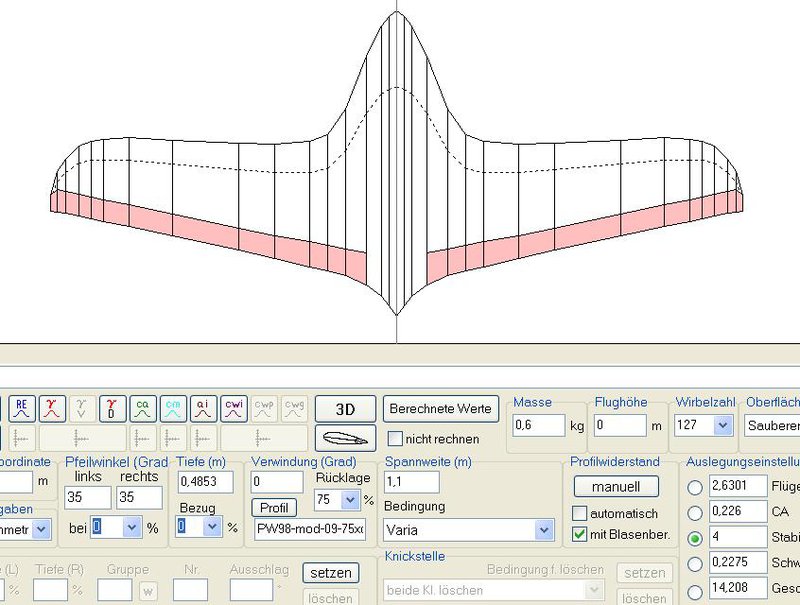Click the Masse input field
Image resolution: width=800 pixels, height=605 pixels.
[x=539, y=425]
